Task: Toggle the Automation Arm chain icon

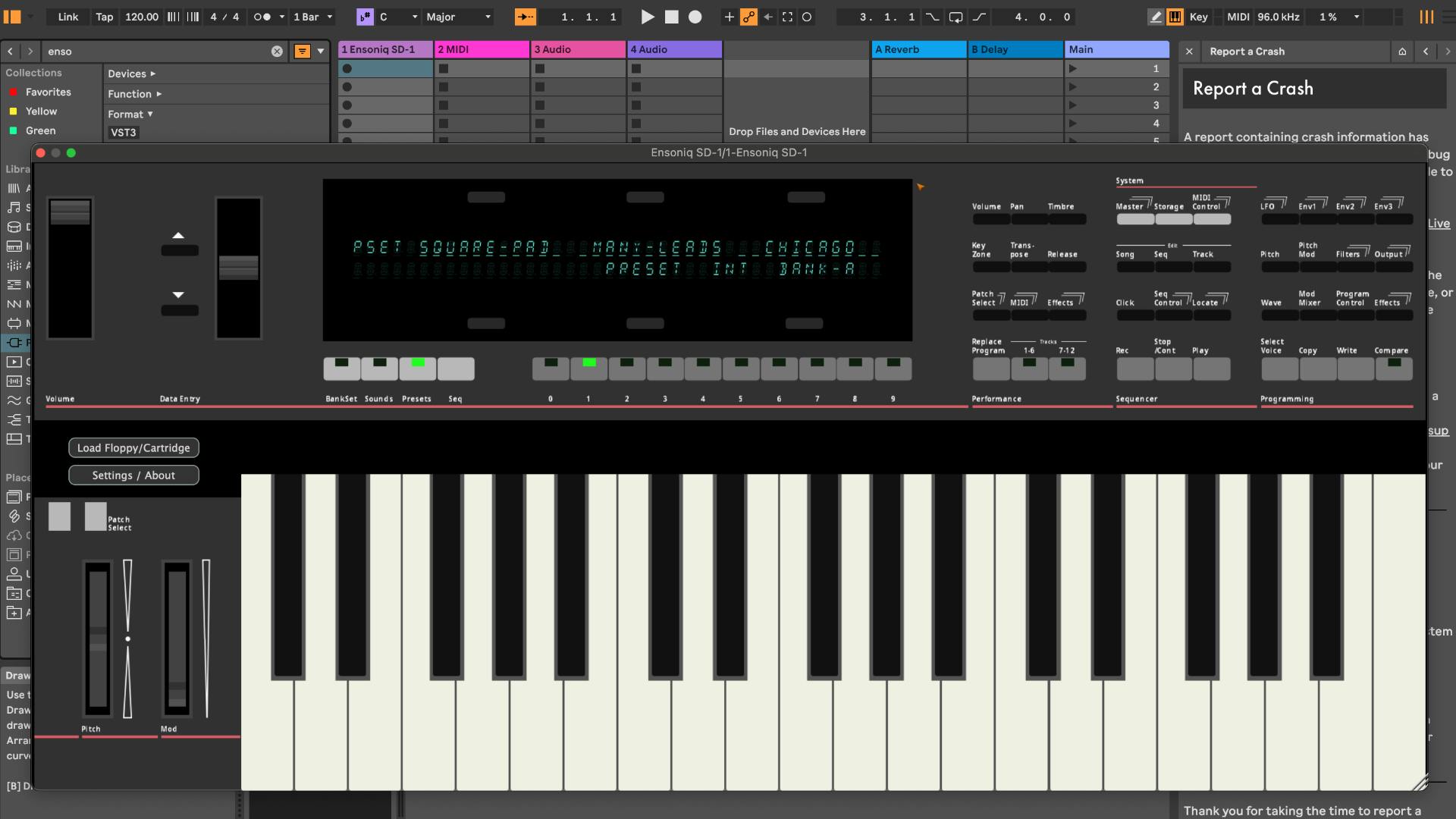Action: click(748, 17)
